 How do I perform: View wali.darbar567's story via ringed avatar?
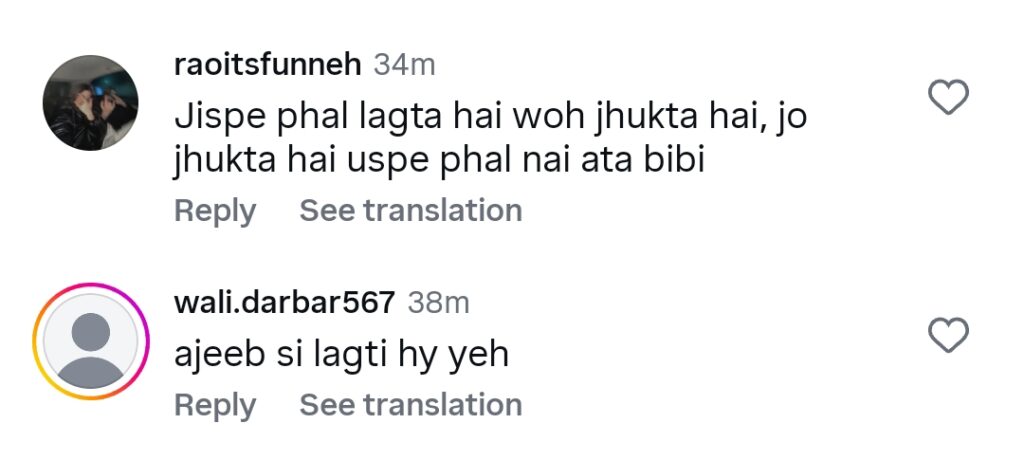90,341
